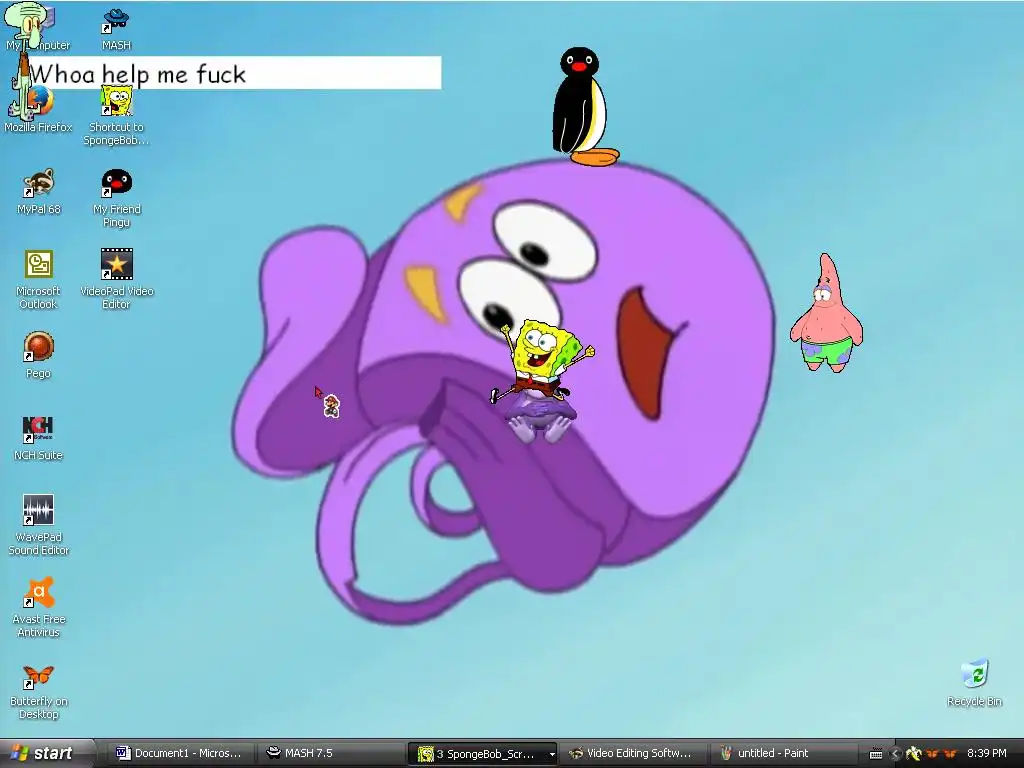Open the MASH desktop shortcut
The image size is (1024, 768).
116,29
